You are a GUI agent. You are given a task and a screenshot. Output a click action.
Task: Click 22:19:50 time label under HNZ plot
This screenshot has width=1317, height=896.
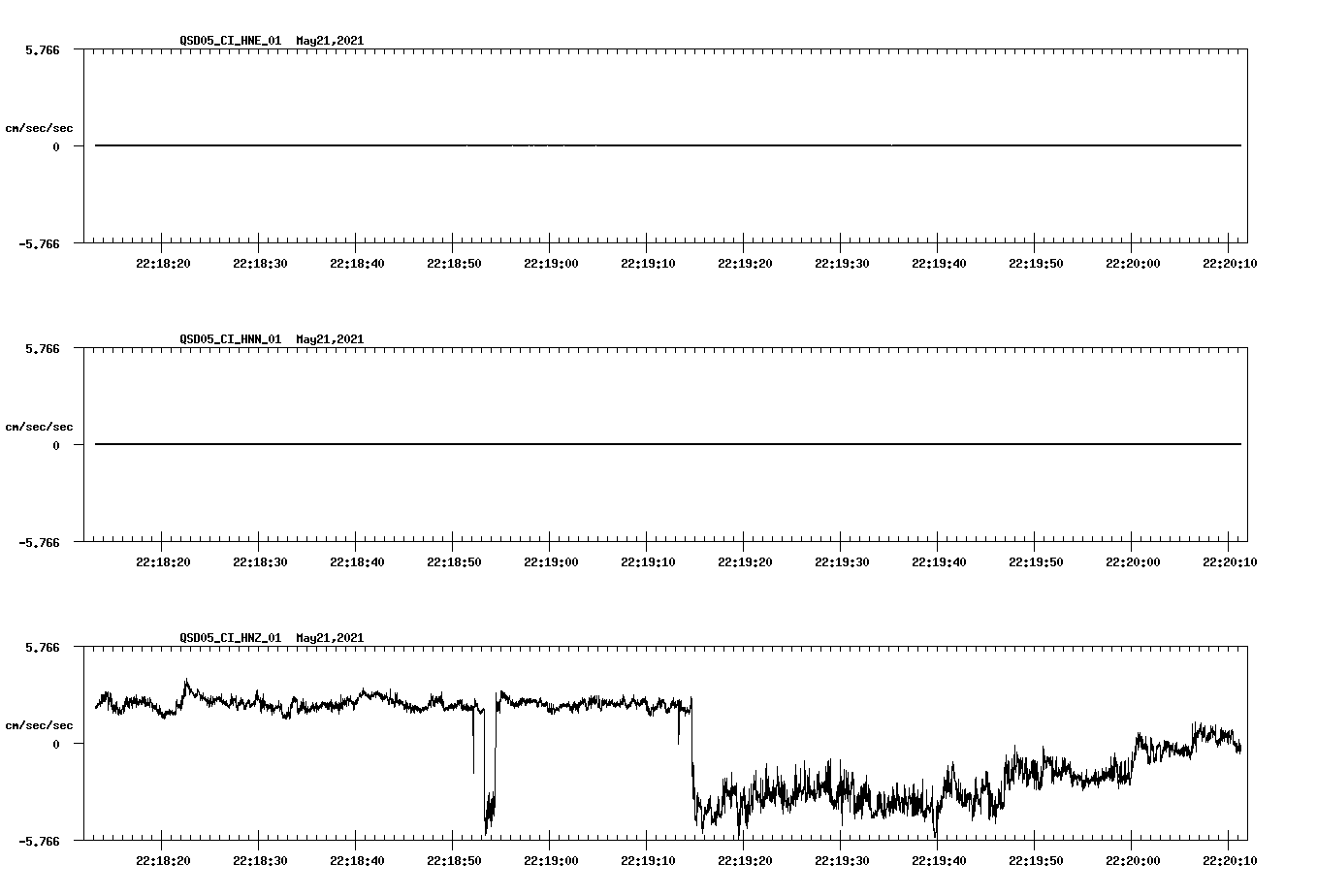1036,861
